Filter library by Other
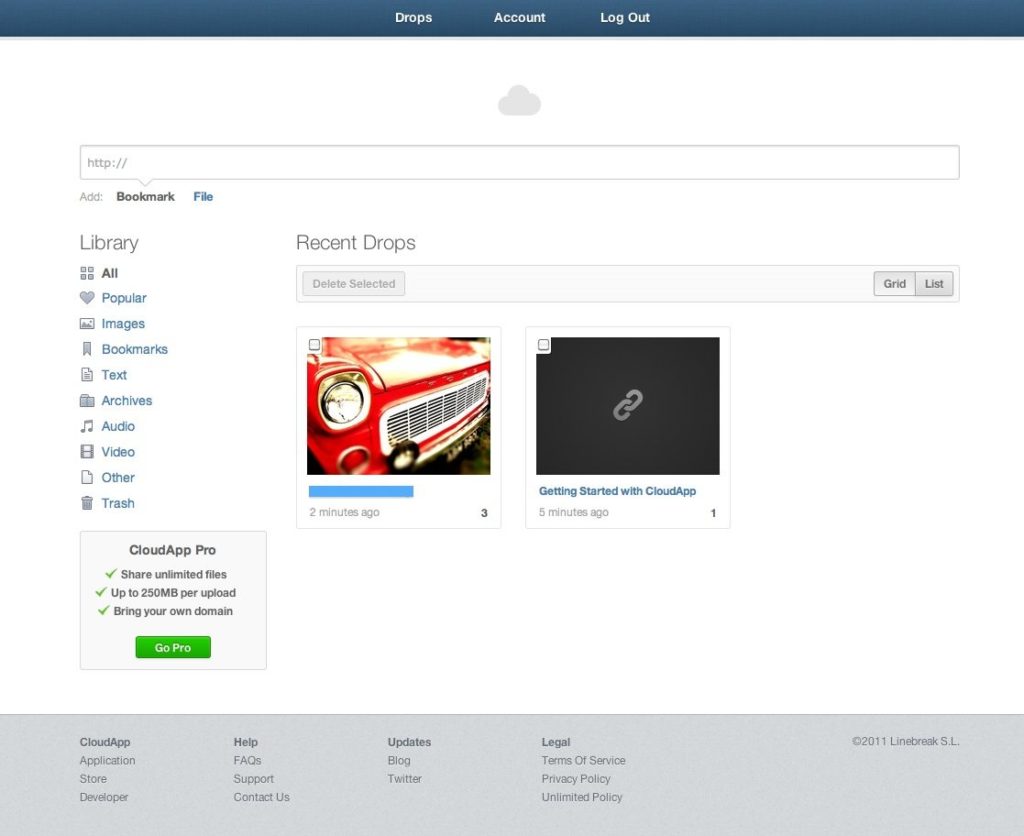The width and height of the screenshot is (1024, 836). click(118, 477)
